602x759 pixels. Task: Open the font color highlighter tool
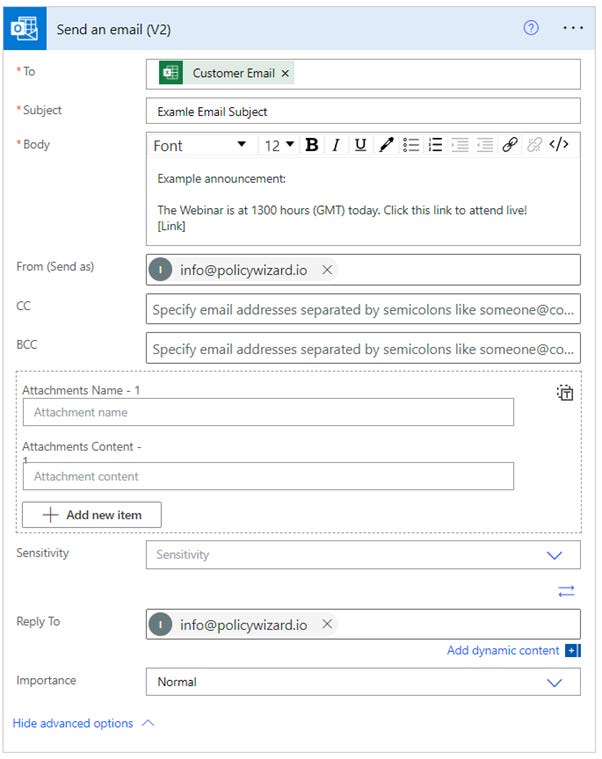point(387,145)
